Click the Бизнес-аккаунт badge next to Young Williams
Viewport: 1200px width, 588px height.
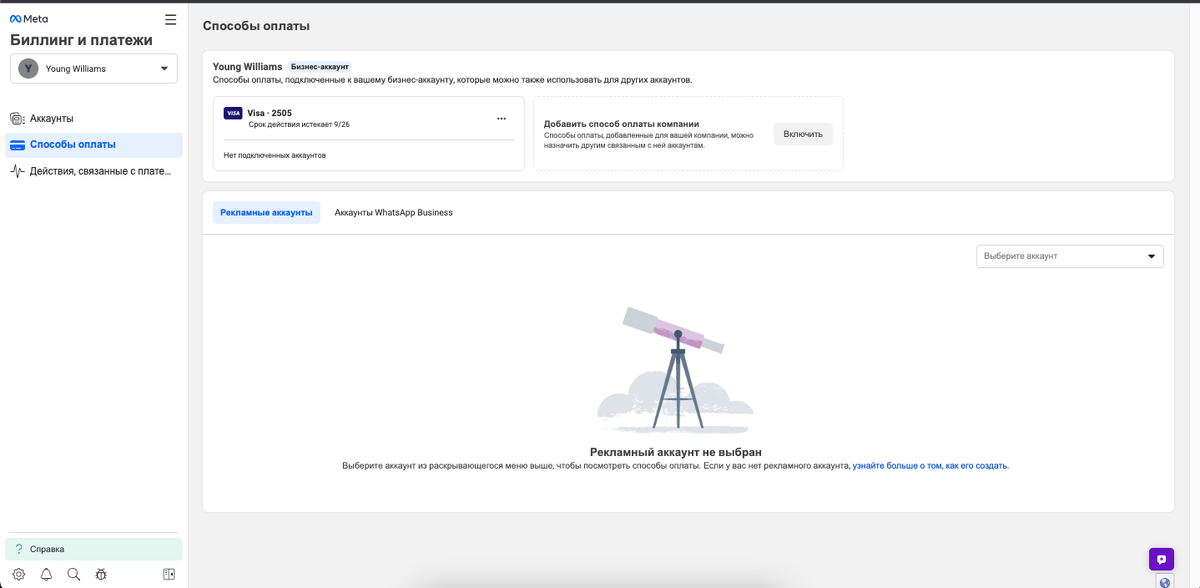(319, 65)
